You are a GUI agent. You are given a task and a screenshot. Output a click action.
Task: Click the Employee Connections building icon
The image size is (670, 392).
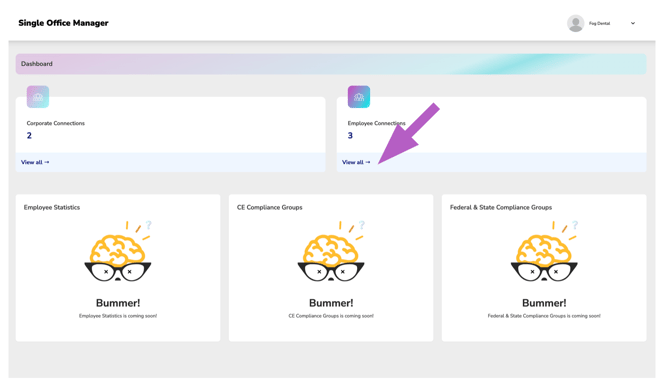click(359, 97)
